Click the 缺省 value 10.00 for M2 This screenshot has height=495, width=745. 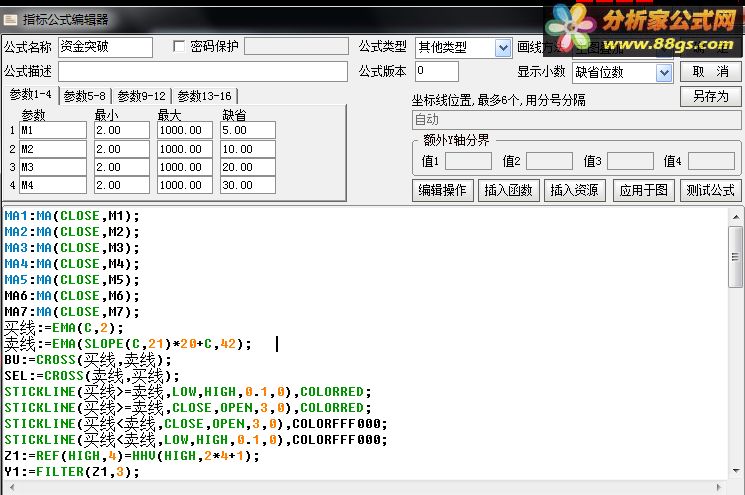pyautogui.click(x=248, y=149)
